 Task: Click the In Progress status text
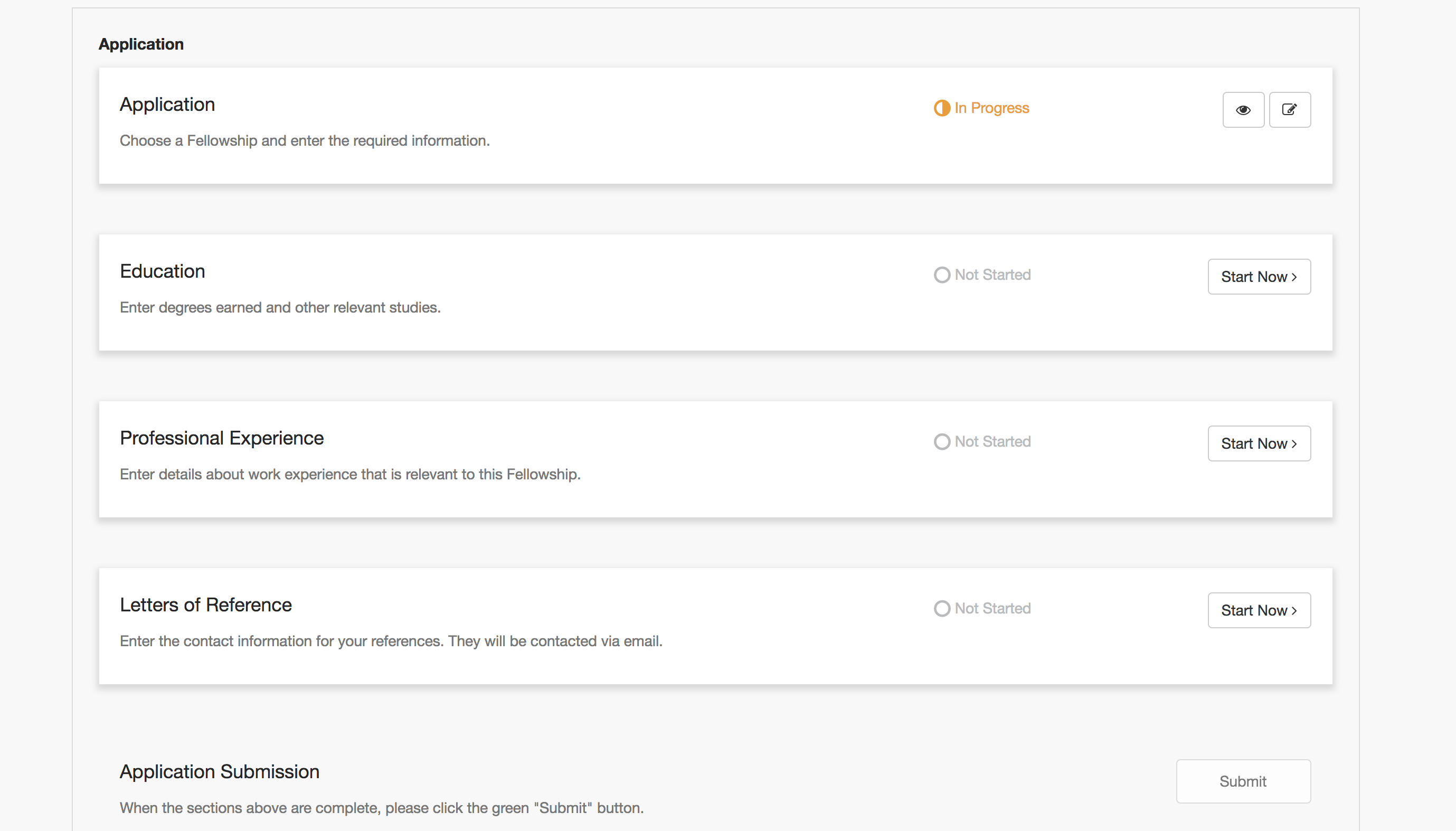[x=991, y=108]
